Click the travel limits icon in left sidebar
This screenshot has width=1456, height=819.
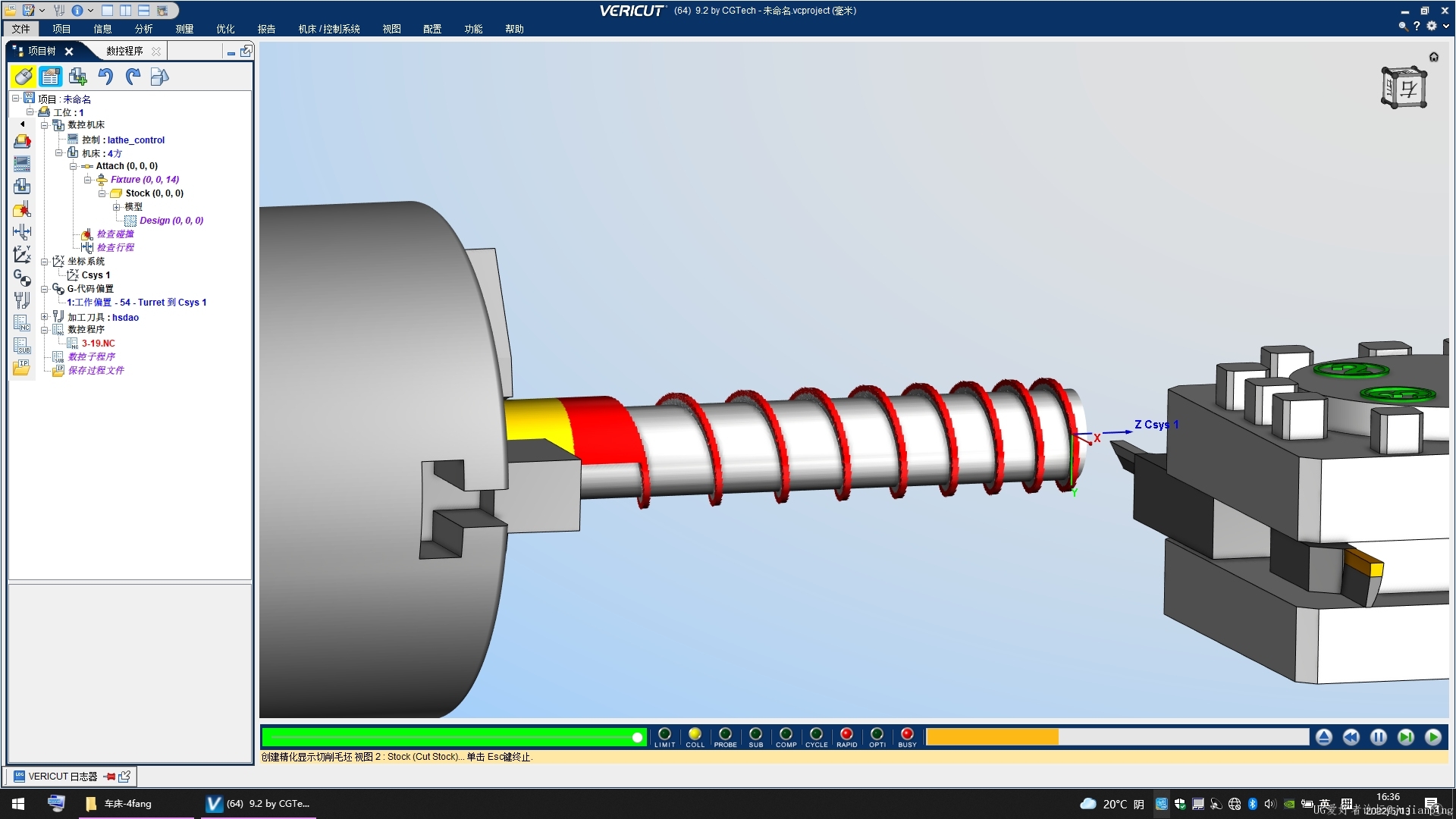point(22,232)
